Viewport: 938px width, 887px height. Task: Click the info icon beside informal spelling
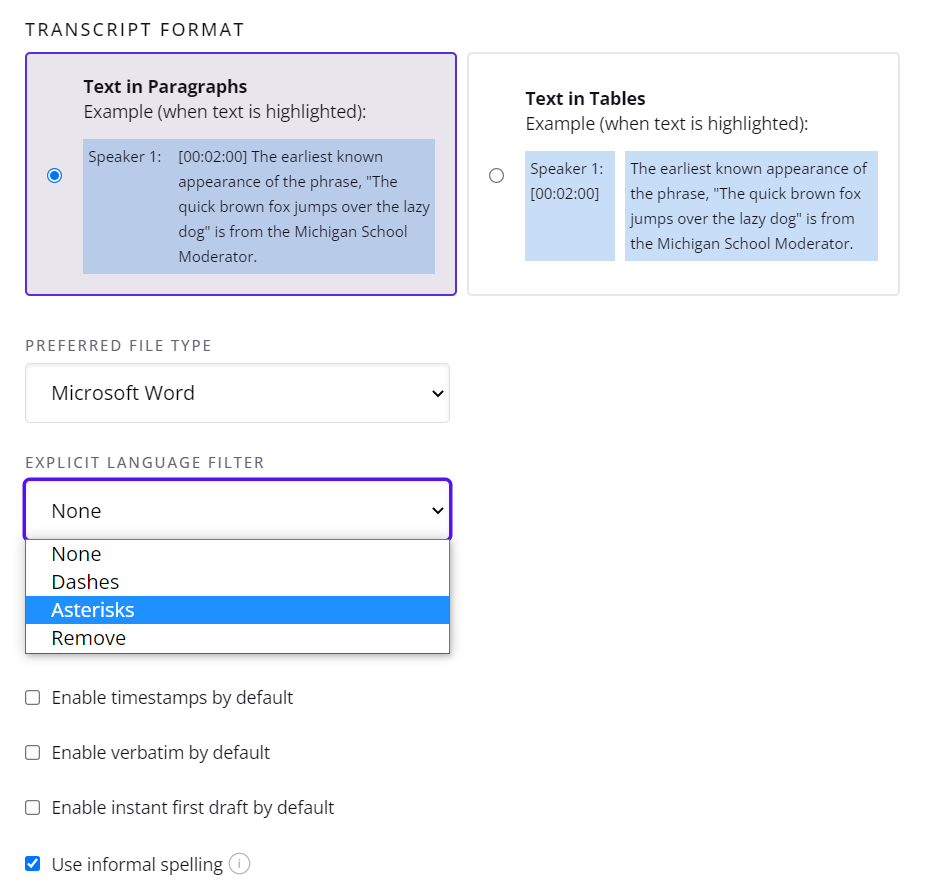(x=239, y=864)
